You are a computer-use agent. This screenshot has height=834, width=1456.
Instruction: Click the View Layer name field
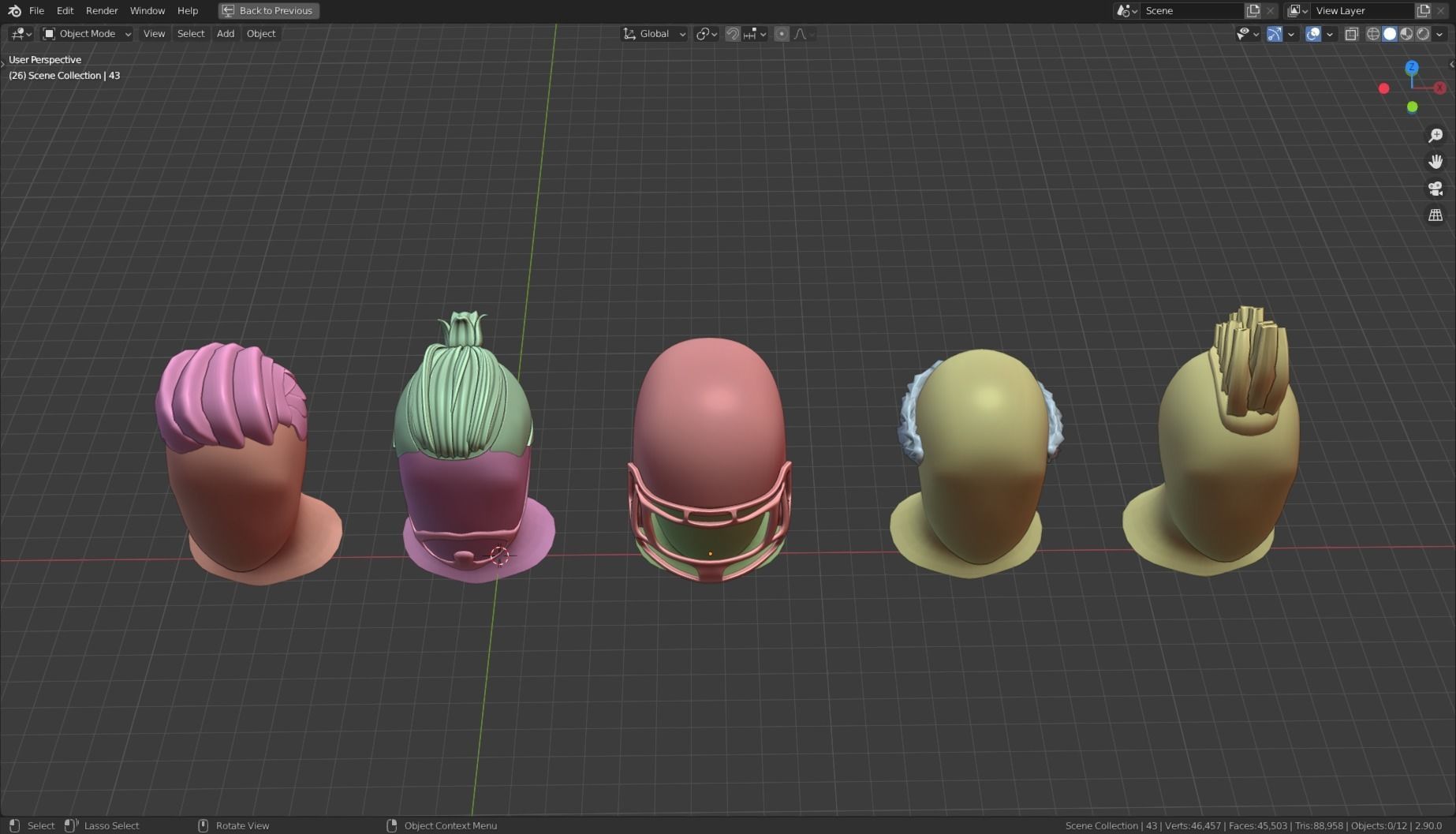(1362, 10)
